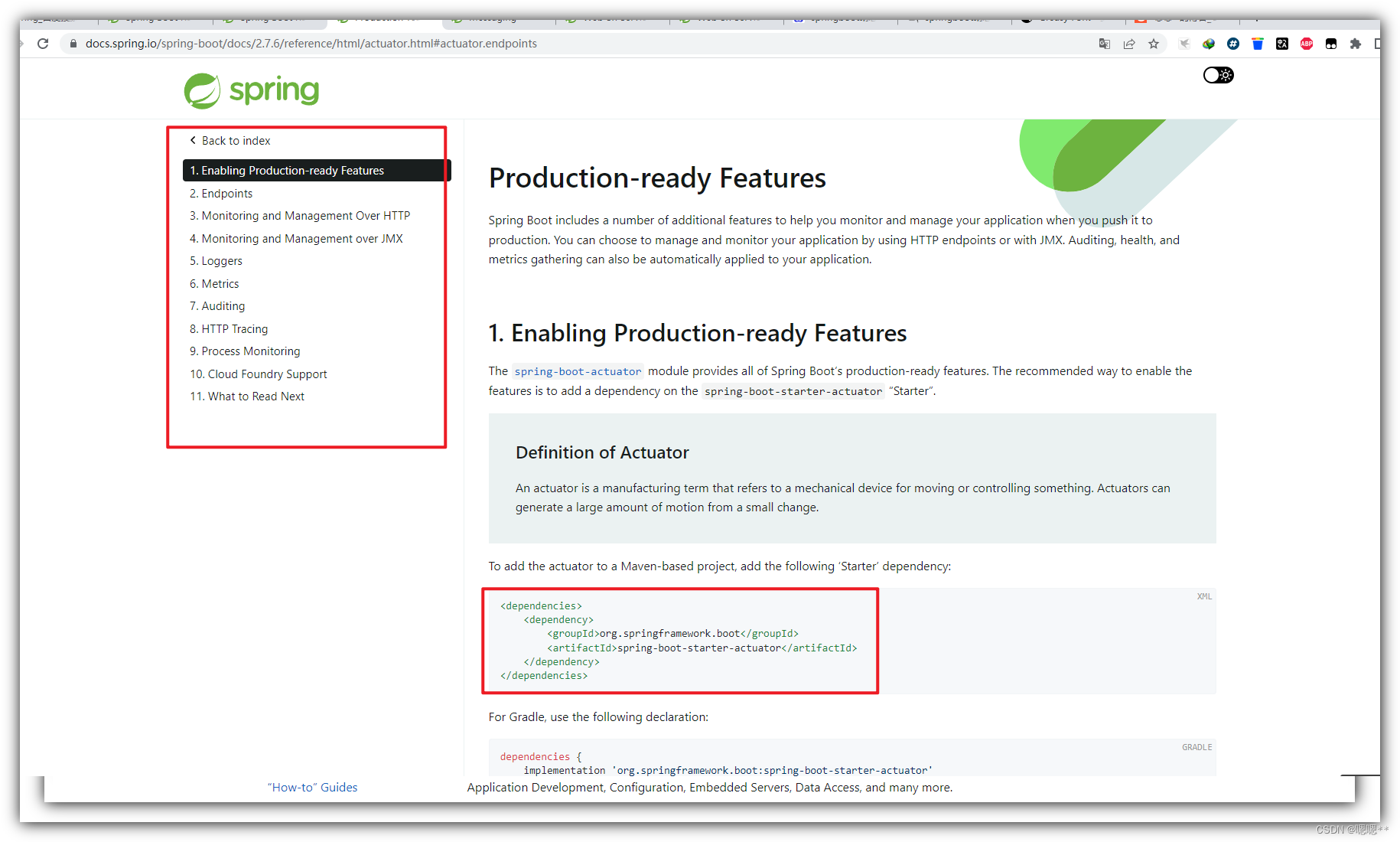Screen dimensions: 1400x842
Task: Open the Google Translate page icon
Action: coord(1104,44)
